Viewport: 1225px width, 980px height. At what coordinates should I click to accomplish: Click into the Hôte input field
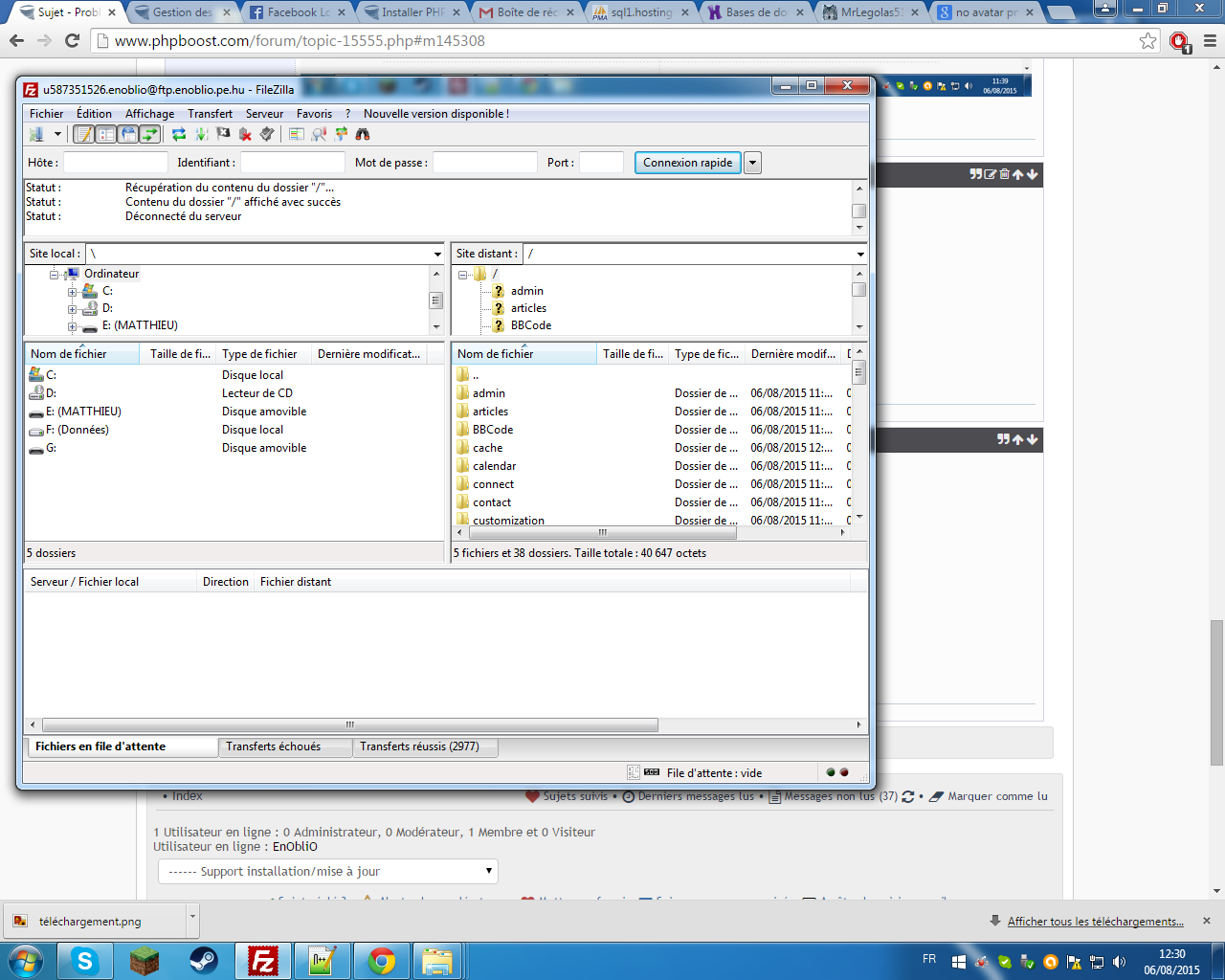[115, 163]
